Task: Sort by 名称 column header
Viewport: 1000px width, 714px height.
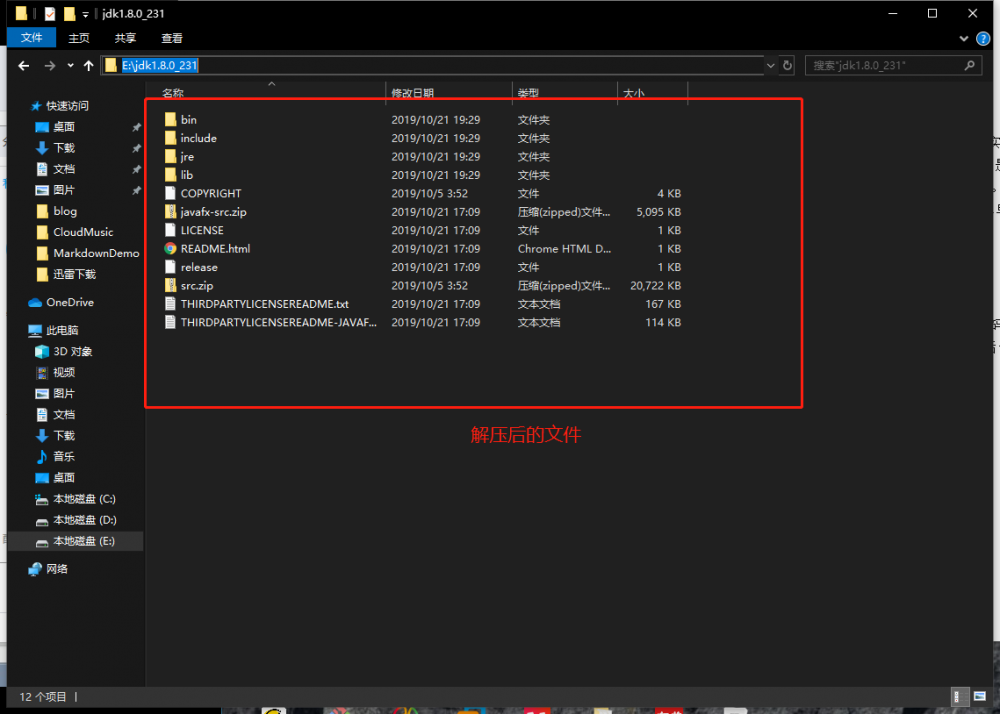Action: click(173, 93)
